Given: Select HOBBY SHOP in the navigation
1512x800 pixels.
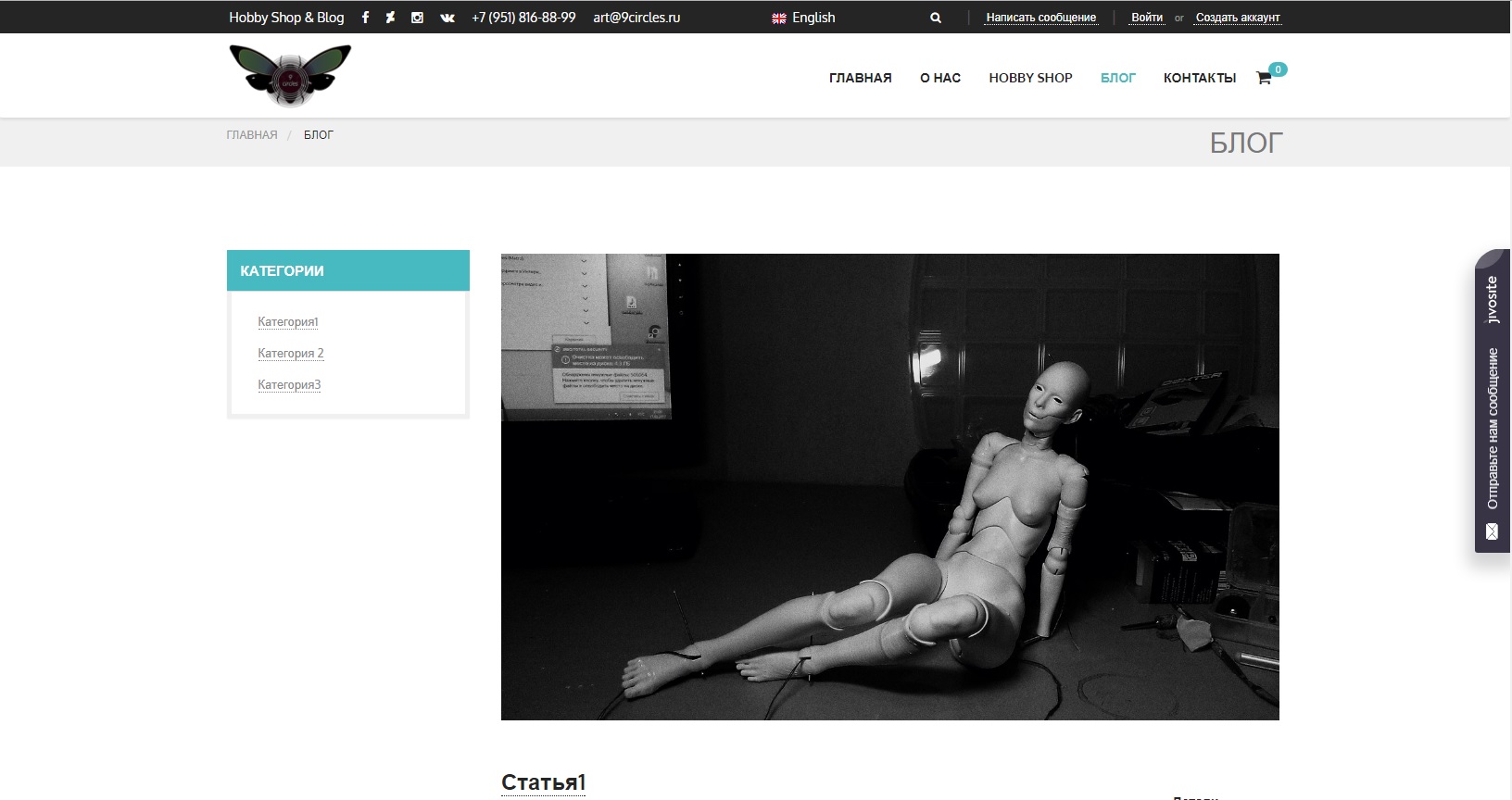Looking at the screenshot, I should click(1030, 78).
